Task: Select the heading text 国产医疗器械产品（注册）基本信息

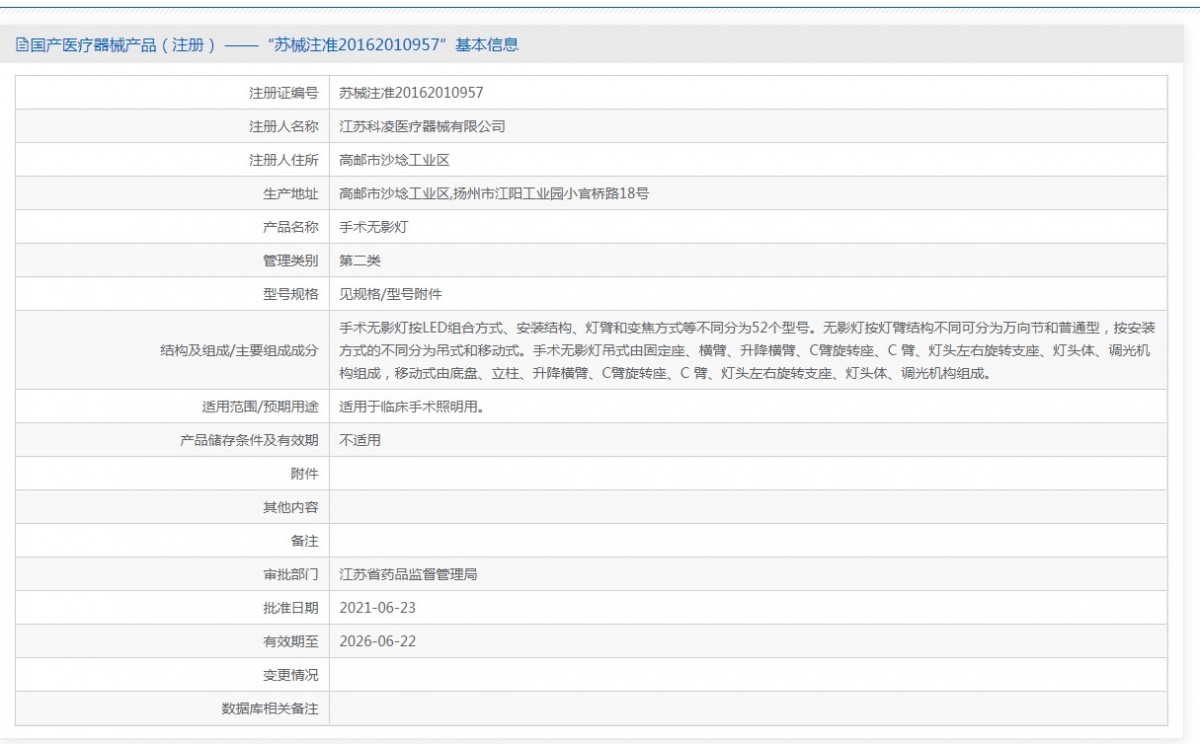Action: 273,45
